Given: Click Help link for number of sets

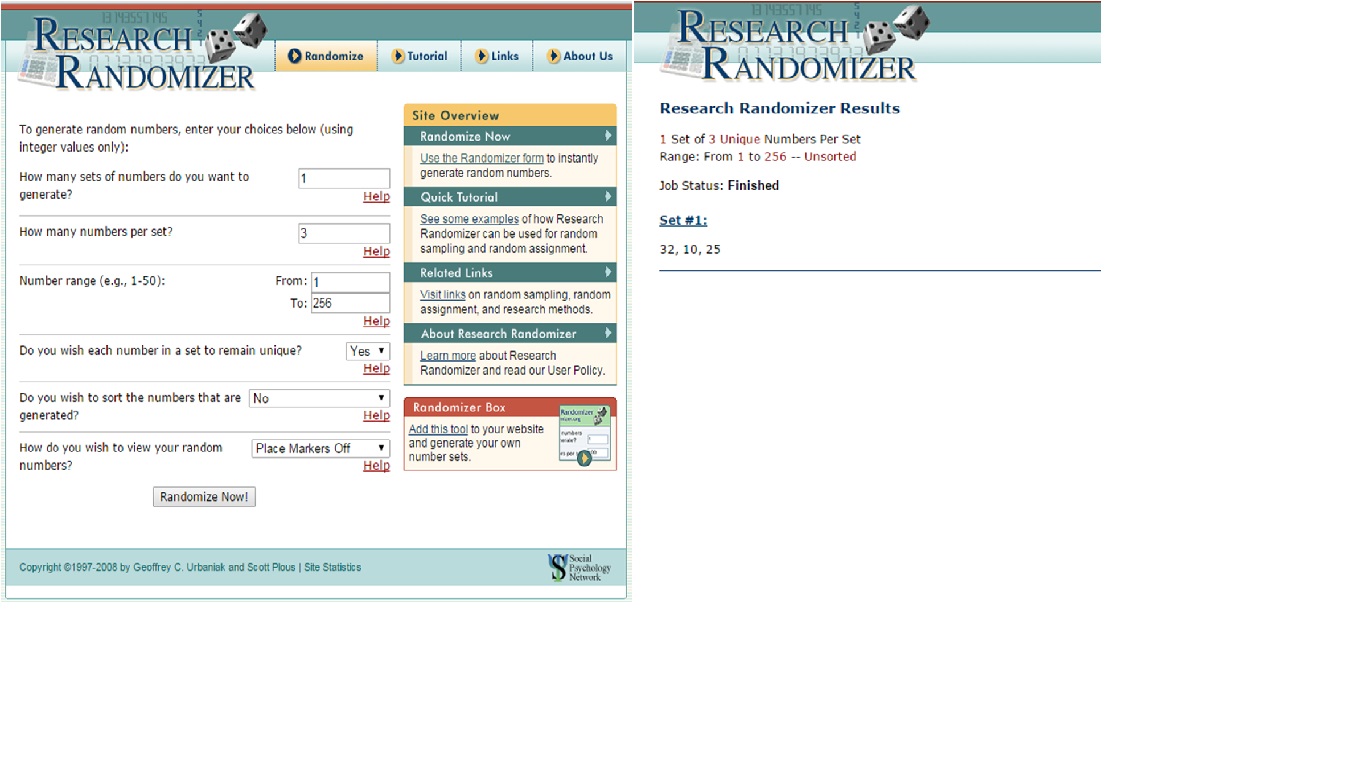Looking at the screenshot, I should tap(376, 197).
